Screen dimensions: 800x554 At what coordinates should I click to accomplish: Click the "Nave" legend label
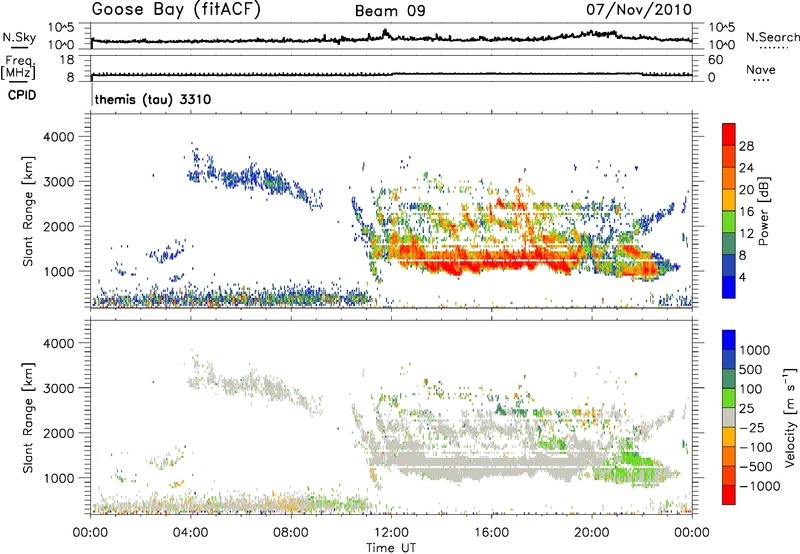[761, 69]
